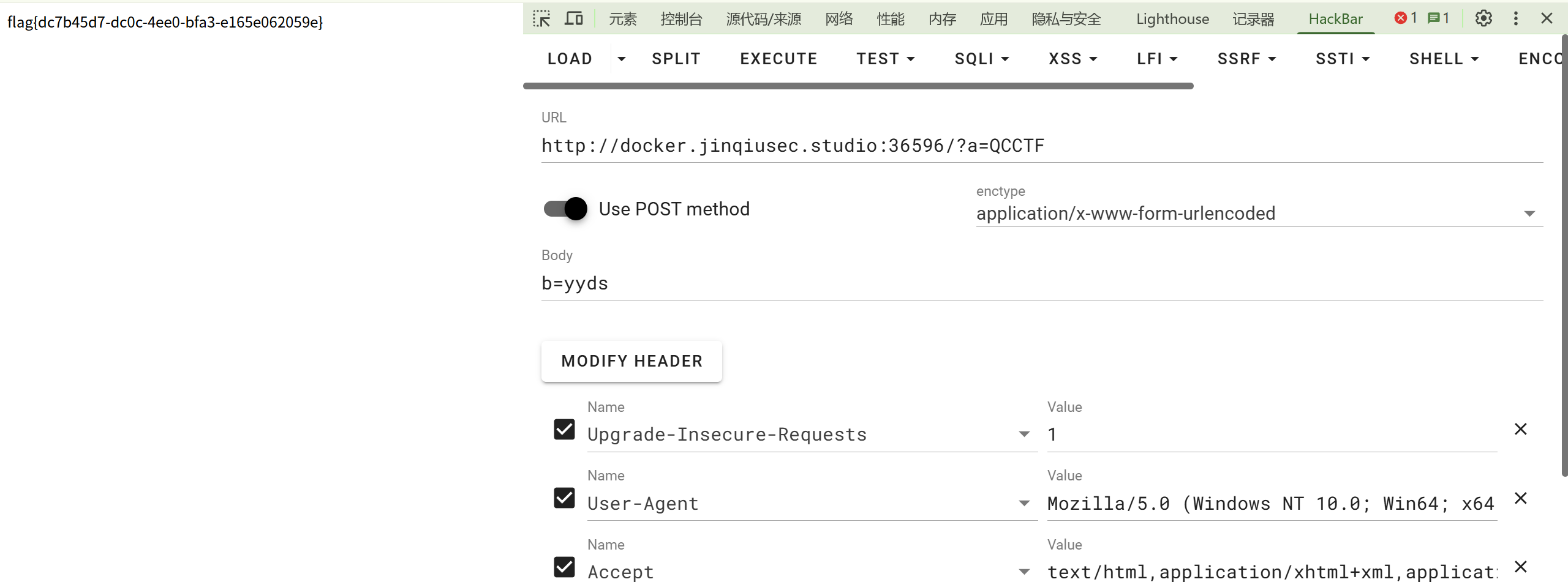Toggle the Use POST method switch

point(565,209)
